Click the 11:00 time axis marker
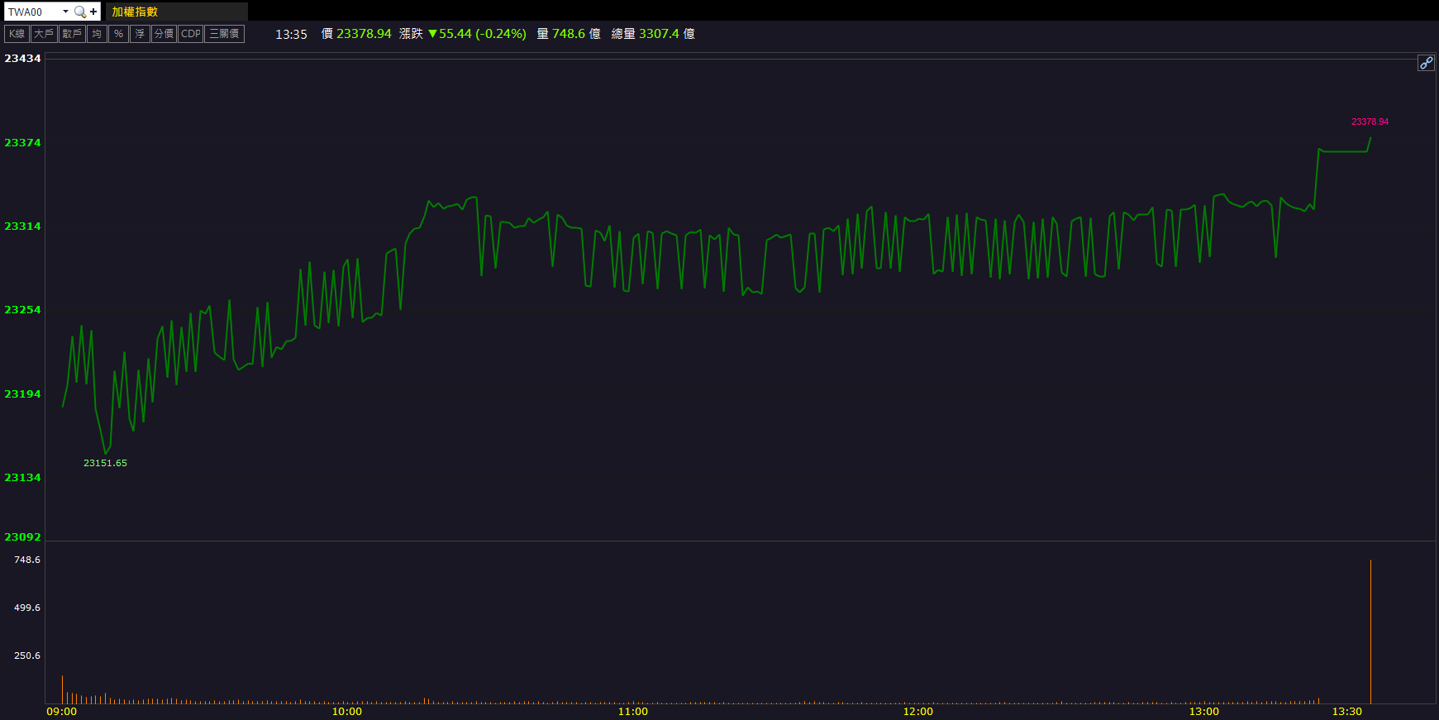Viewport: 1439px width, 720px height. 633,712
